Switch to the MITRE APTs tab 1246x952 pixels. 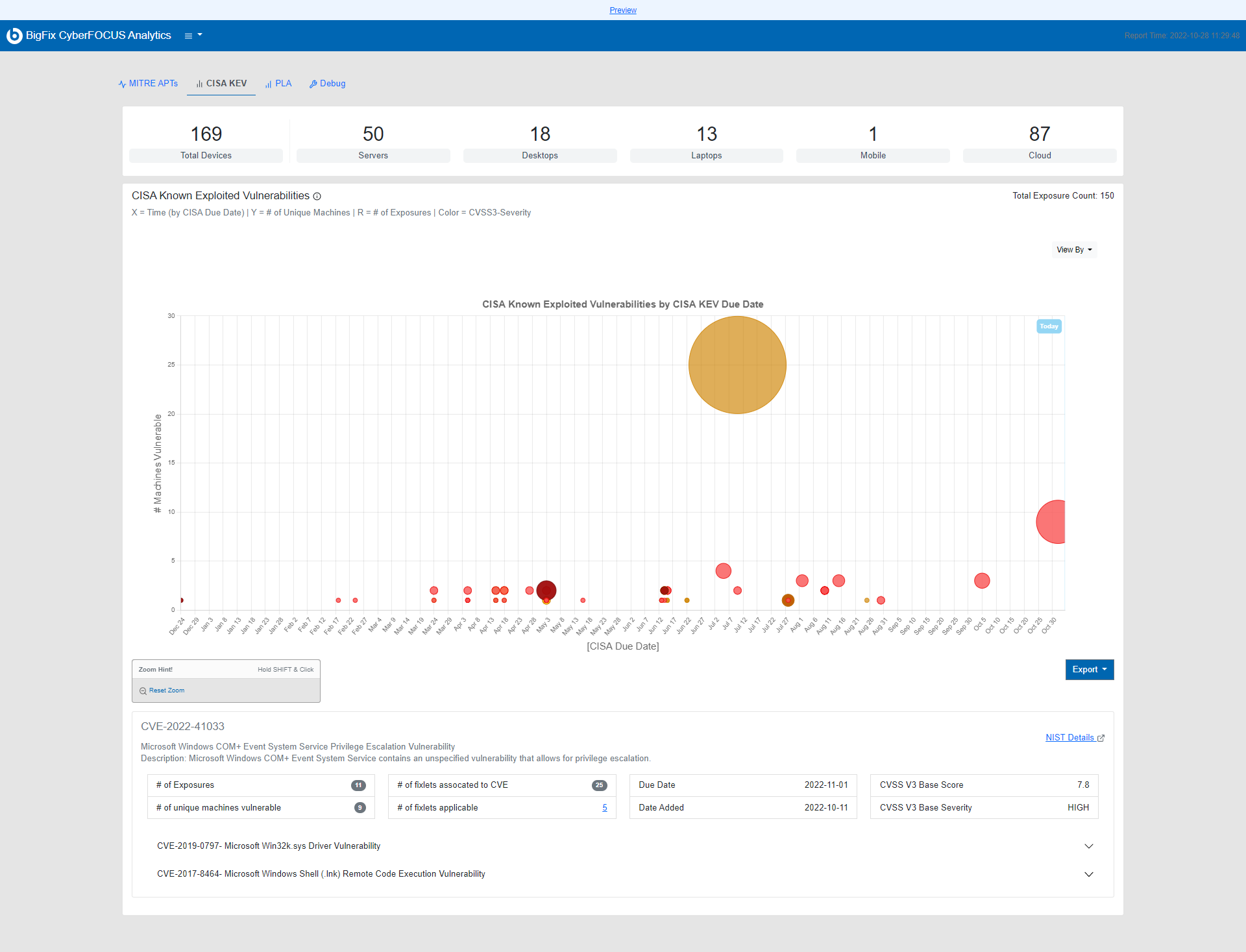153,84
